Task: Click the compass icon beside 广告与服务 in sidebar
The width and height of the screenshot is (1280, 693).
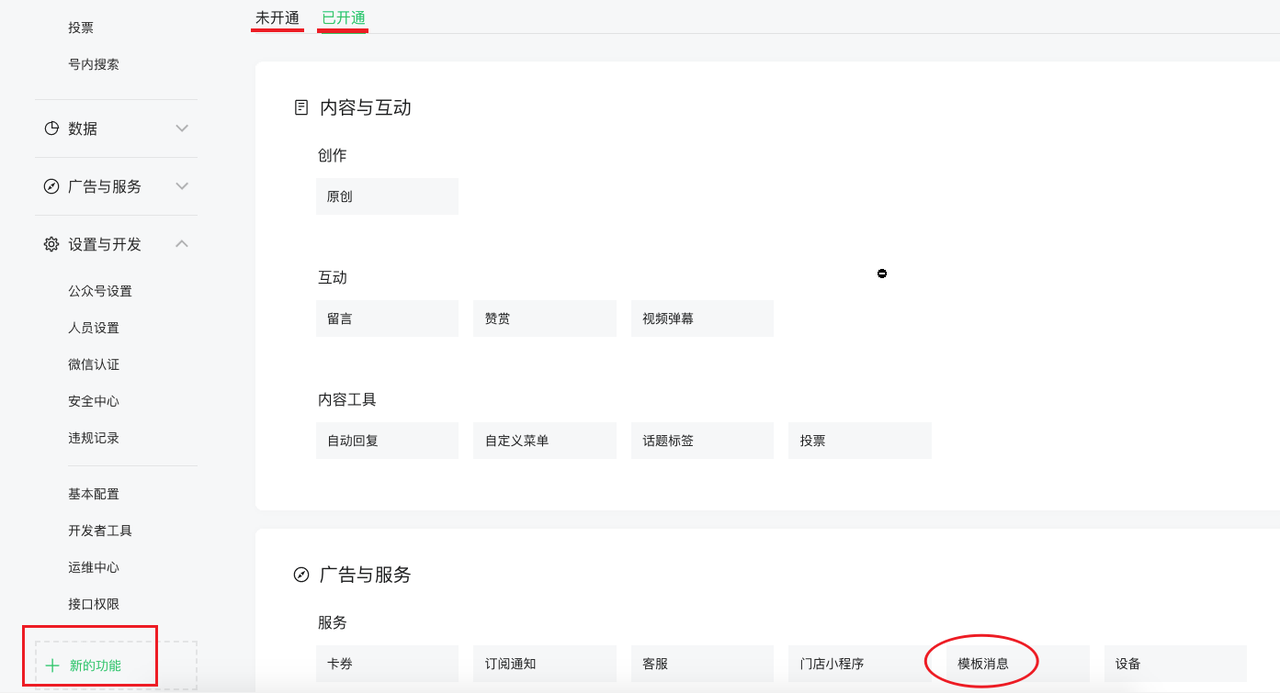Action: pos(52,187)
